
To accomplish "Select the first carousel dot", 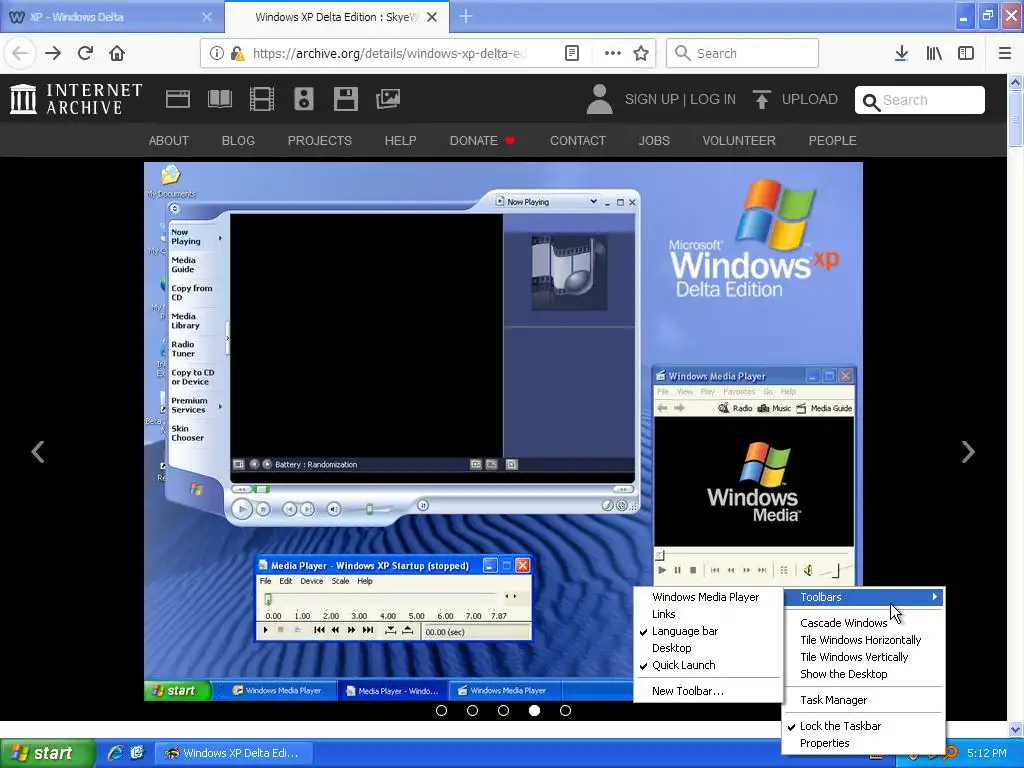I will [441, 711].
